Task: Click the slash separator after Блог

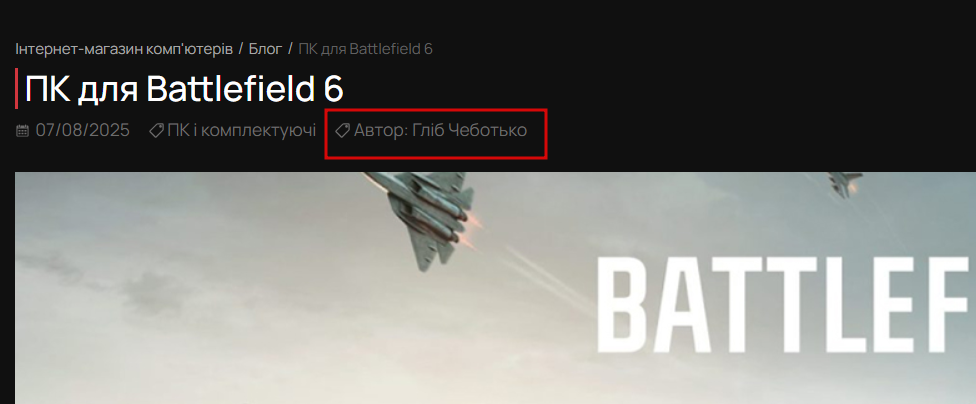Action: 290,49
